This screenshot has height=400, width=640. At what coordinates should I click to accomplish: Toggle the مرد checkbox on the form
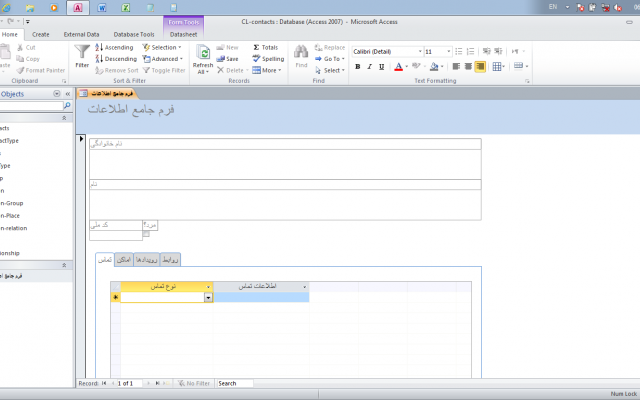tap(146, 234)
